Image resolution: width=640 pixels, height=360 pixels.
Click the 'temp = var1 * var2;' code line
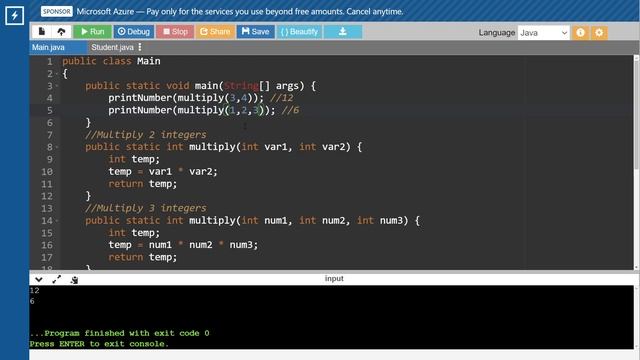(163, 171)
